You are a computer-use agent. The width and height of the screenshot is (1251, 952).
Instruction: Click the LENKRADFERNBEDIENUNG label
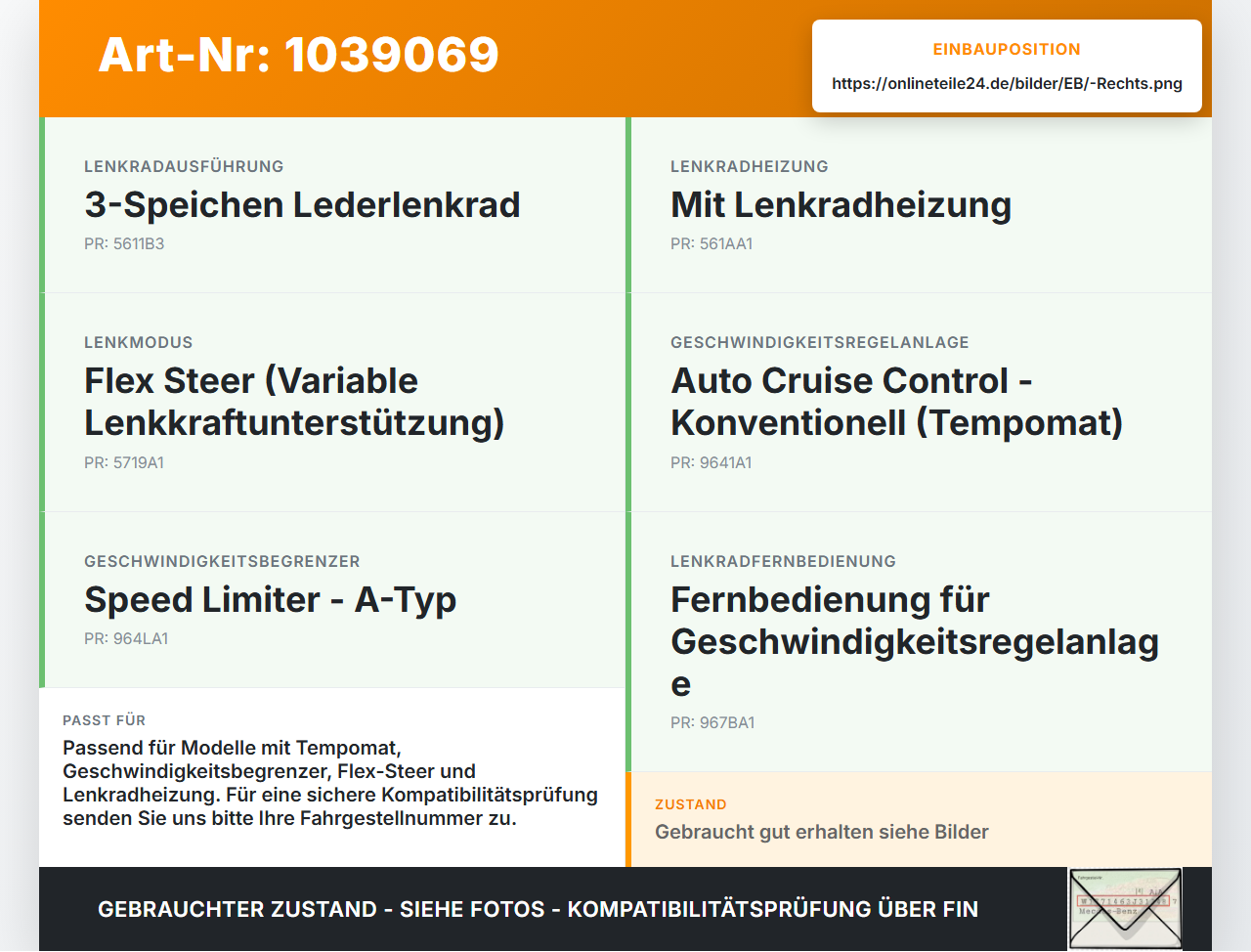point(783,561)
